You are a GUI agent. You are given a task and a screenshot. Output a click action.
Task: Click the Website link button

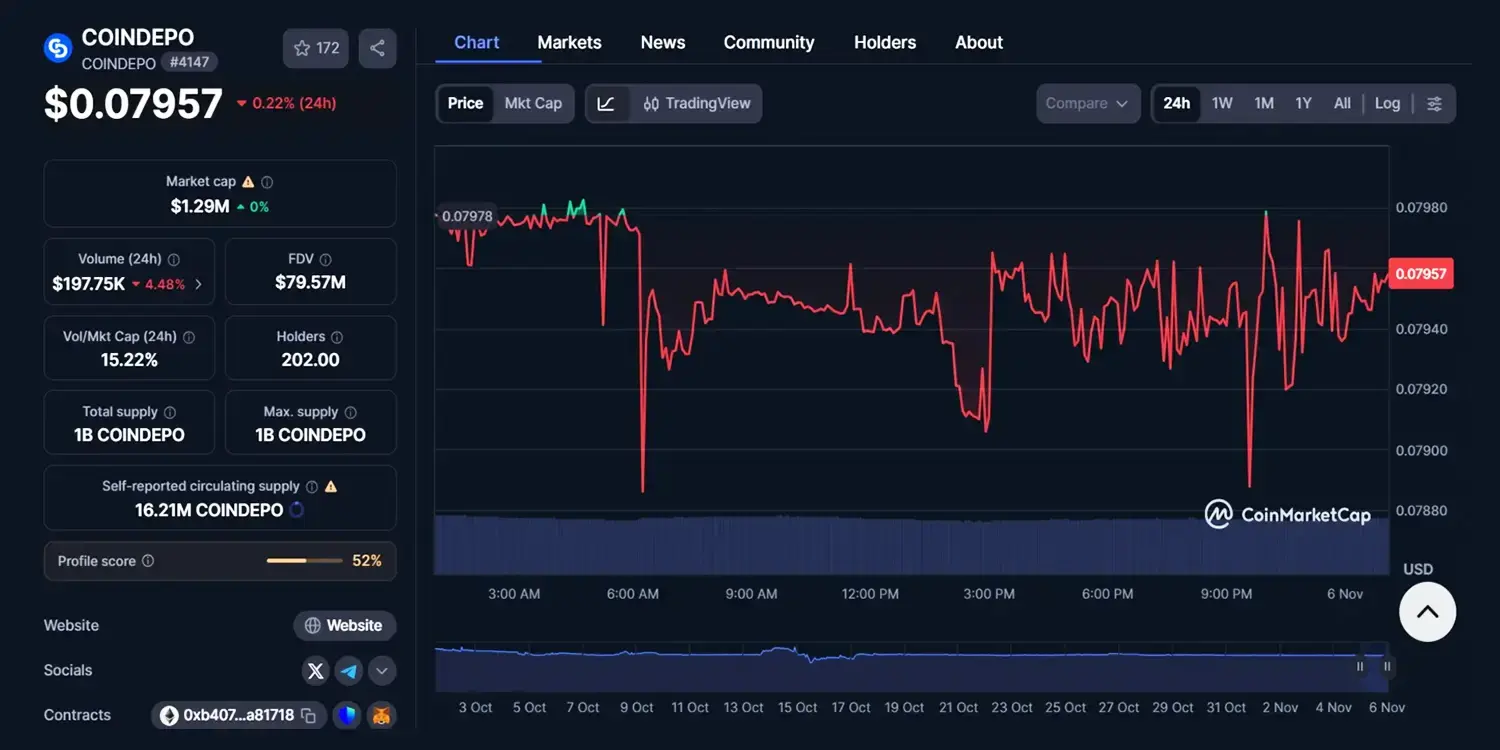[344, 626]
